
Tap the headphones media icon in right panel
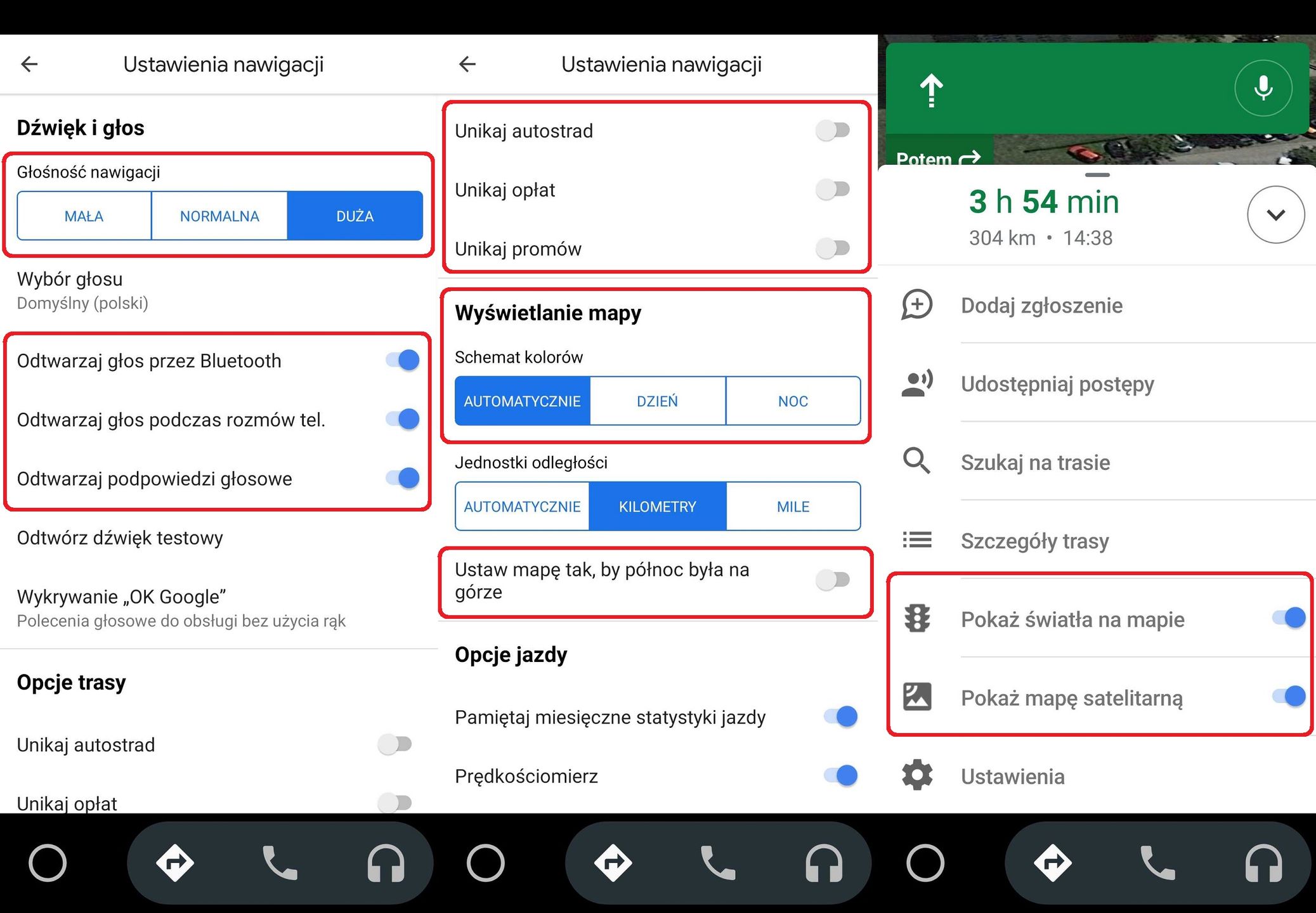coord(1263,864)
